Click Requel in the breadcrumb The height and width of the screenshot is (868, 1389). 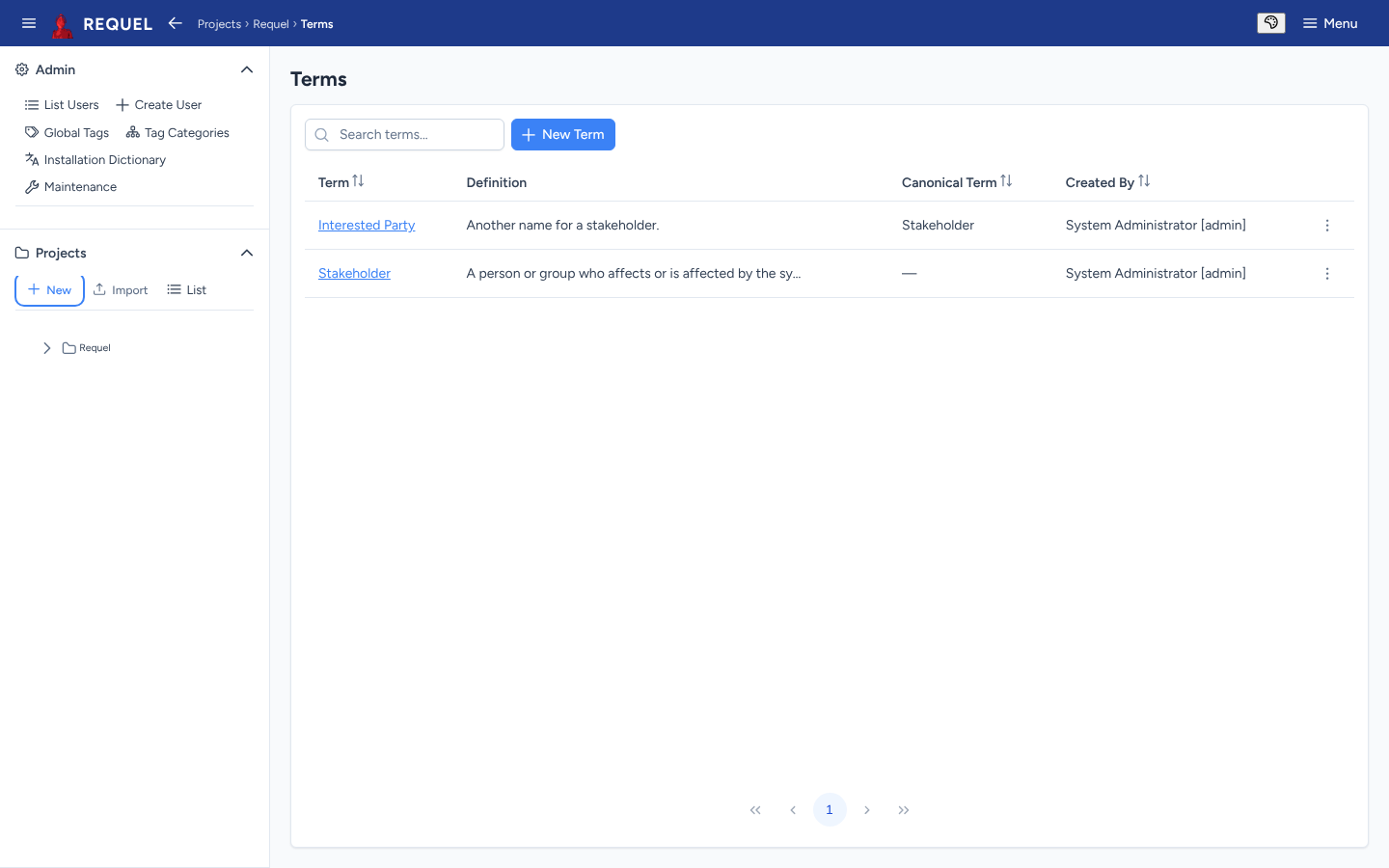[271, 24]
